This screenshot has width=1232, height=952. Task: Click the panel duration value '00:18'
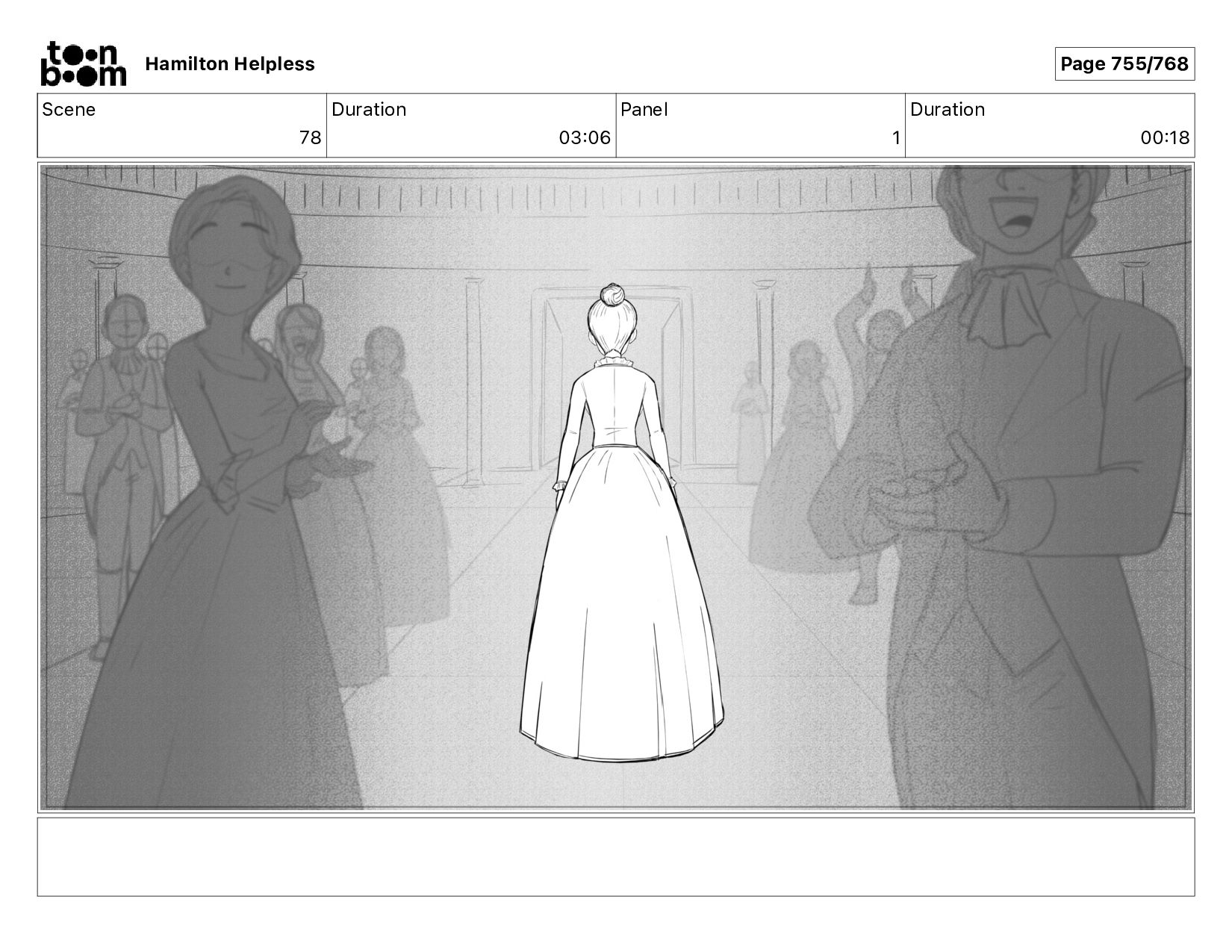1165,137
